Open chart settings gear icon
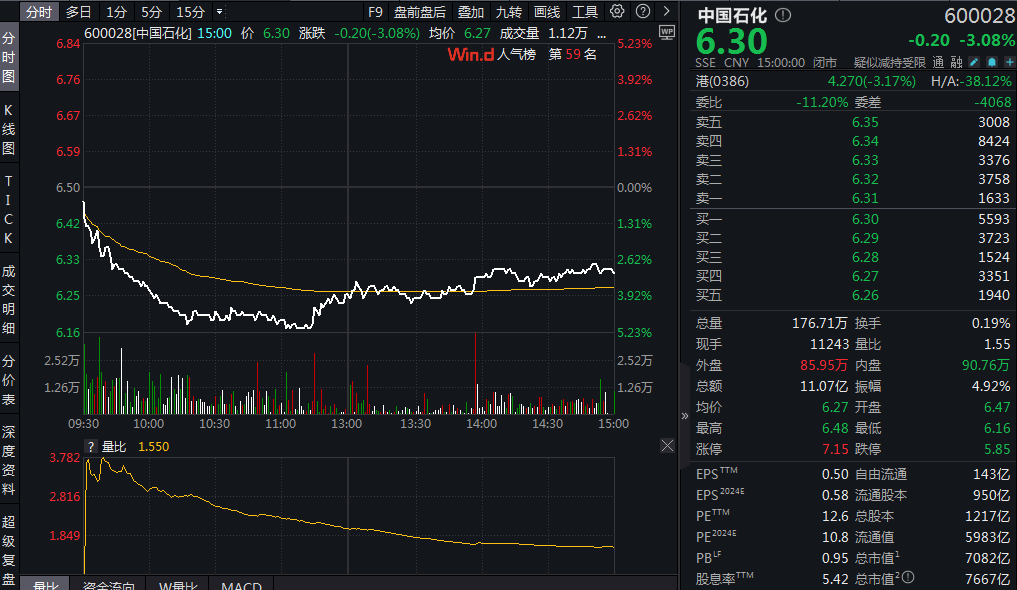Screen dimensions: 1017x590 click(x=617, y=12)
